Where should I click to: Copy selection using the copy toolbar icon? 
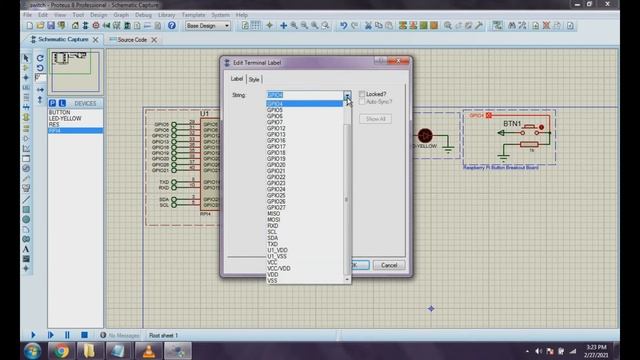point(379,26)
